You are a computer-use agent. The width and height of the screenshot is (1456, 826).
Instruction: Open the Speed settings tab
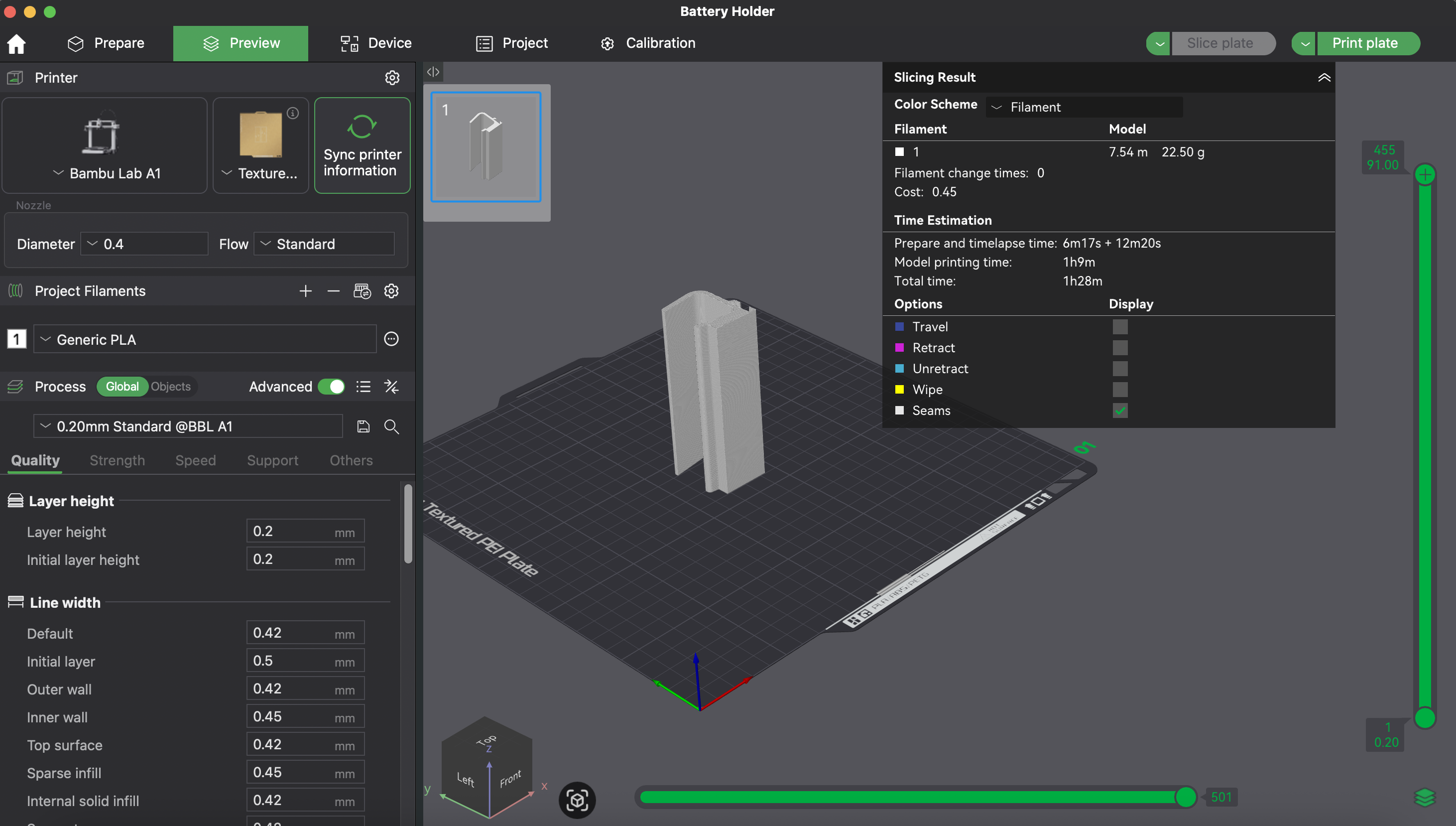(x=196, y=461)
